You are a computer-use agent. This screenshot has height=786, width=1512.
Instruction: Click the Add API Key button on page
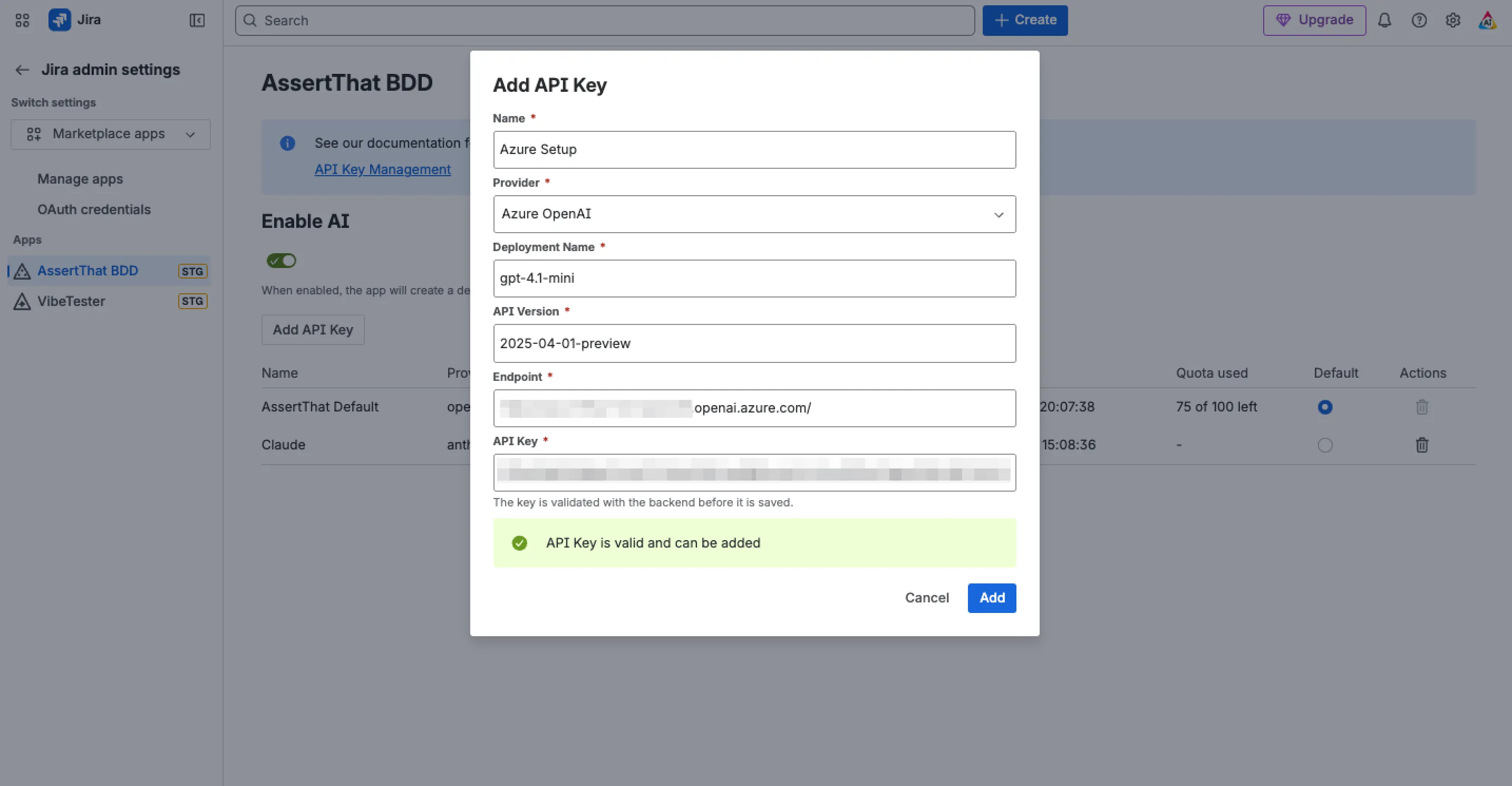pos(313,330)
